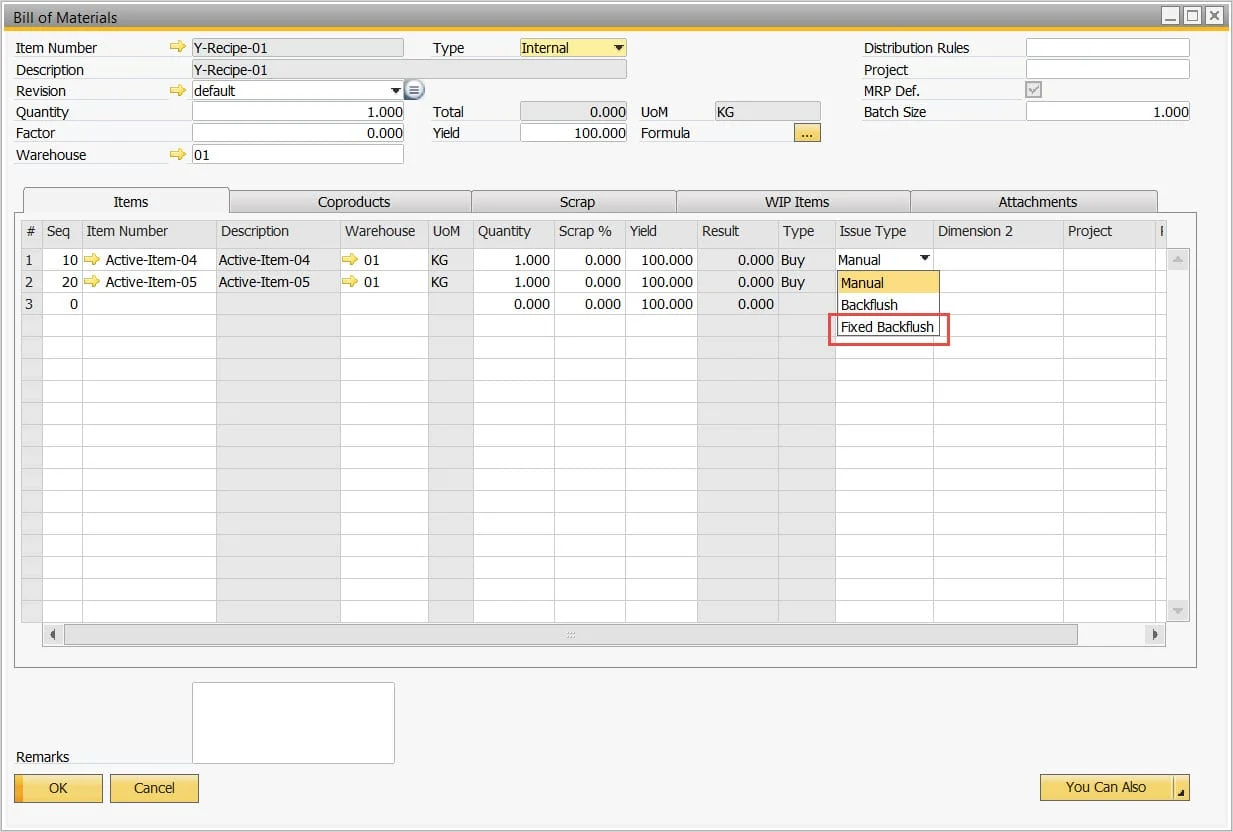Click the Factor input field
Image resolution: width=1233 pixels, height=832 pixels.
point(298,133)
